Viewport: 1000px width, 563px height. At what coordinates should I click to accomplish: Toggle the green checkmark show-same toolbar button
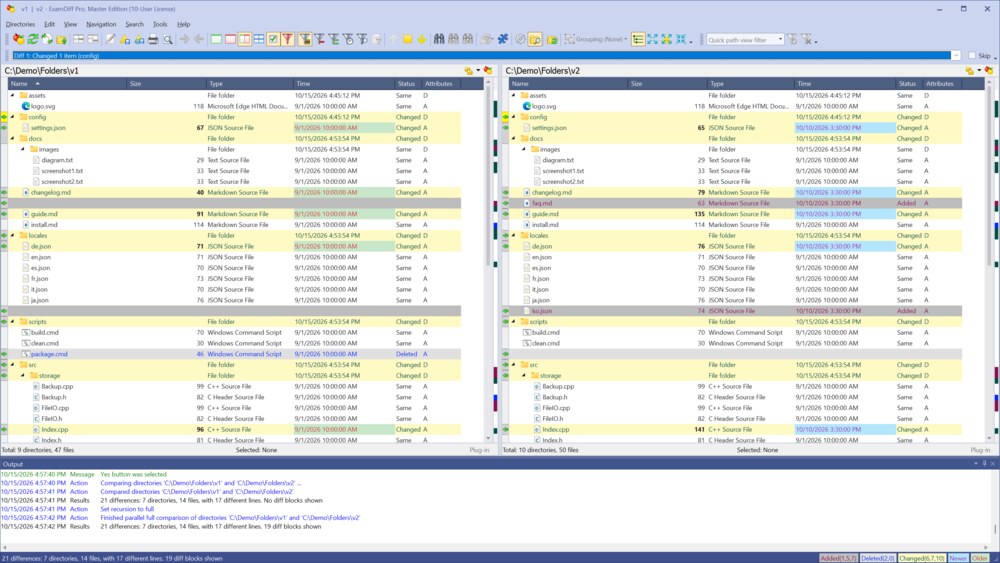coord(273,40)
